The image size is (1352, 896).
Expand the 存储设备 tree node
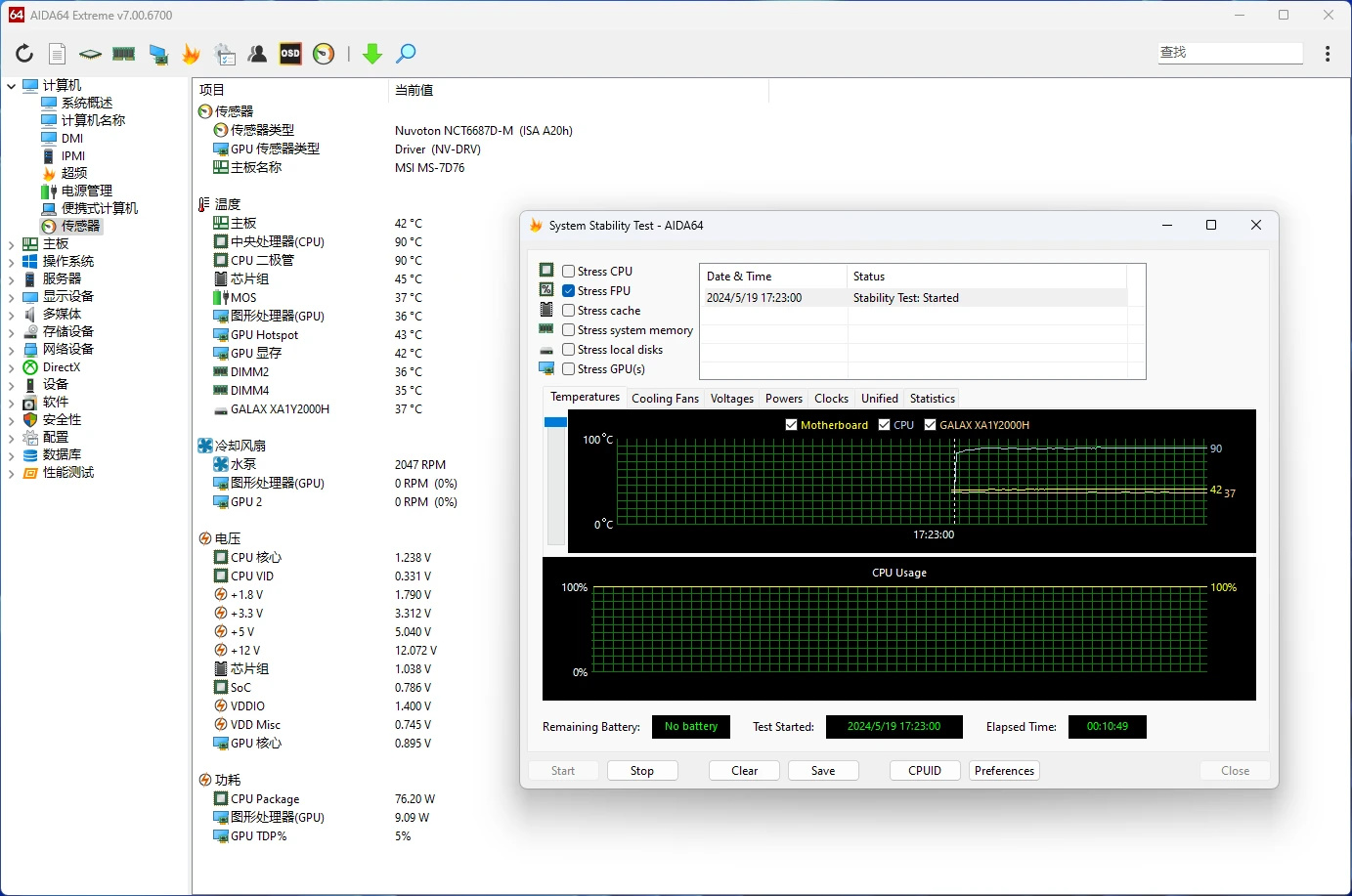pyautogui.click(x=11, y=332)
